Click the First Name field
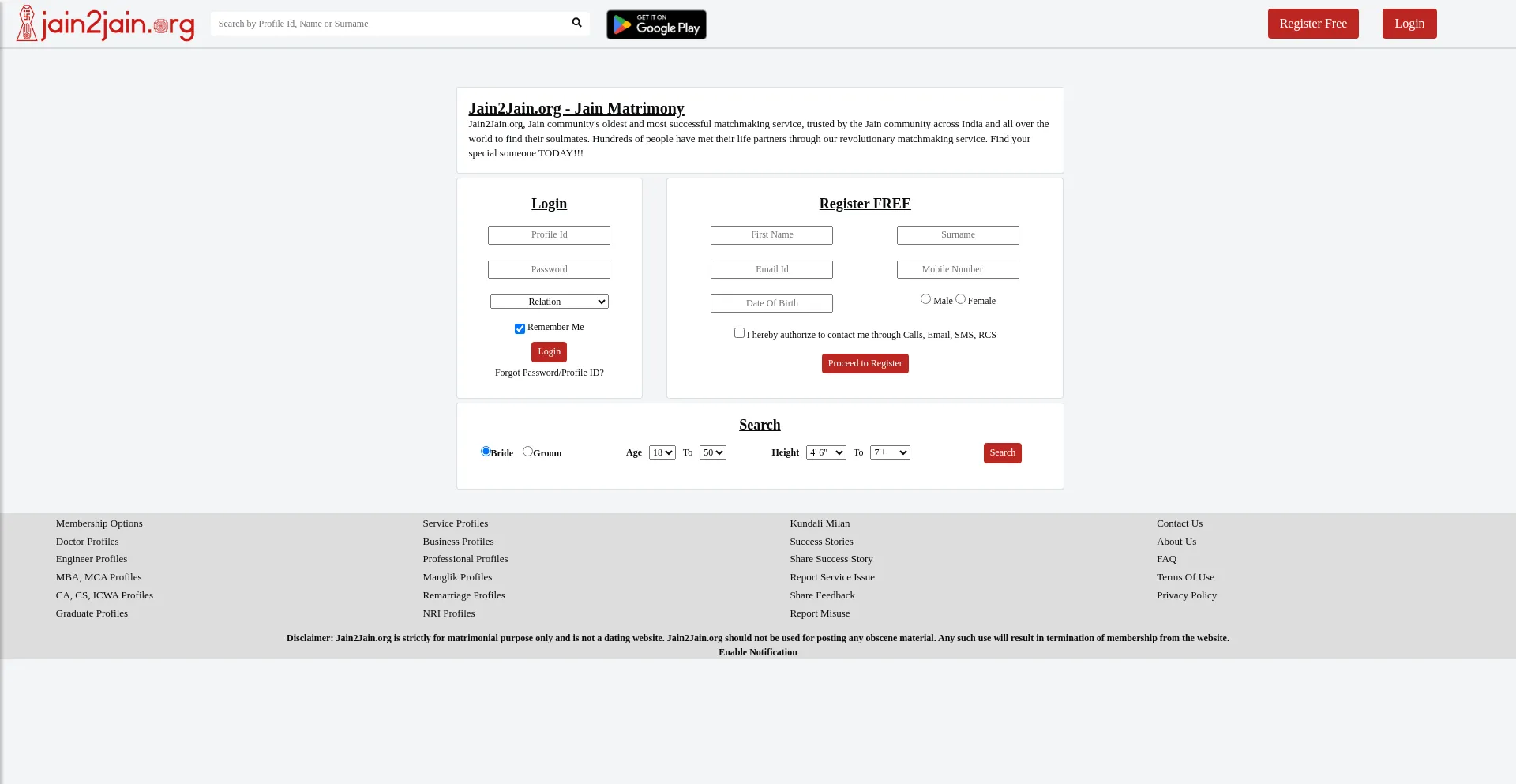Image resolution: width=1516 pixels, height=784 pixels. [771, 235]
